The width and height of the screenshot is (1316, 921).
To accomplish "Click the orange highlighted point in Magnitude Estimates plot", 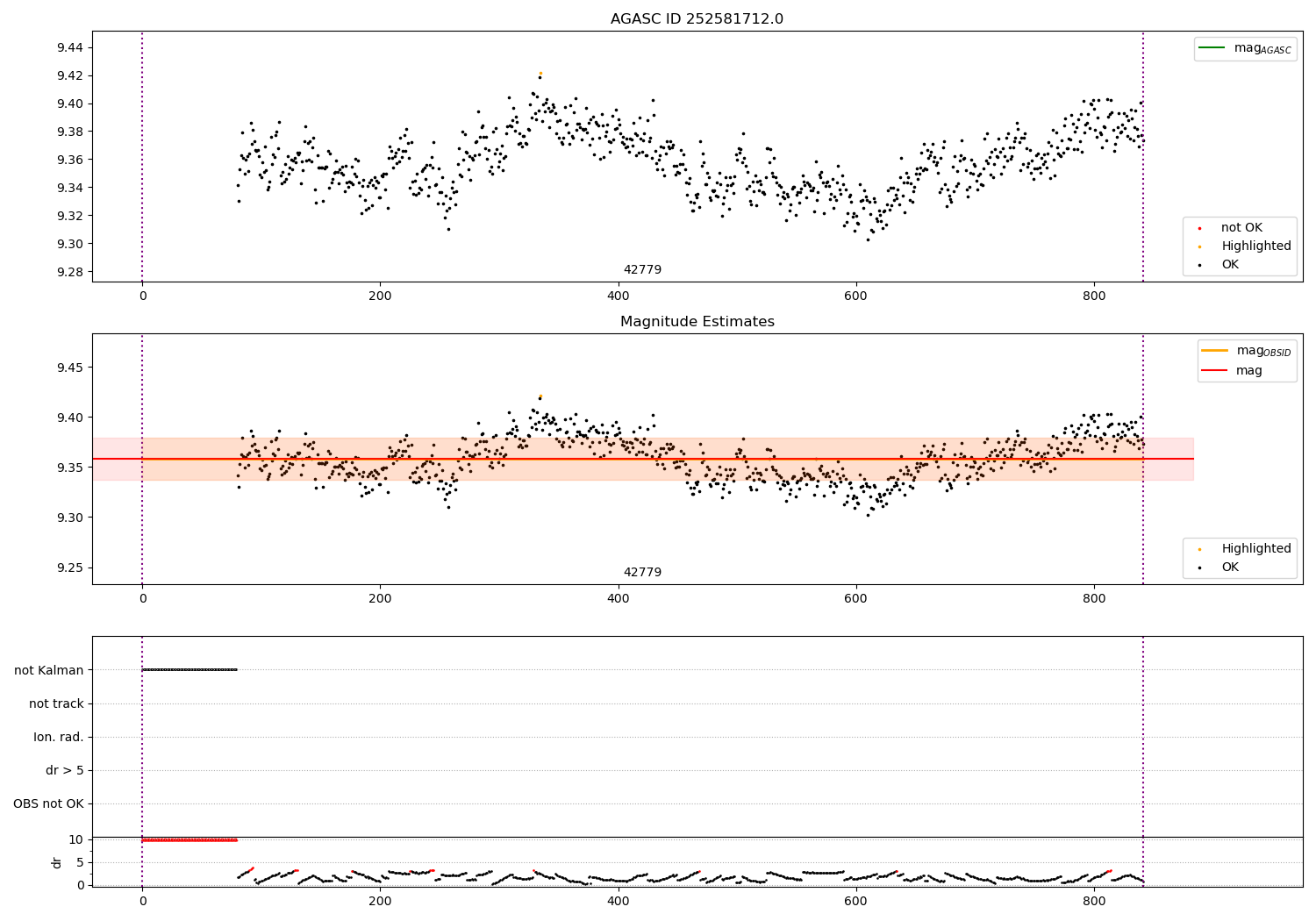I will [x=540, y=396].
